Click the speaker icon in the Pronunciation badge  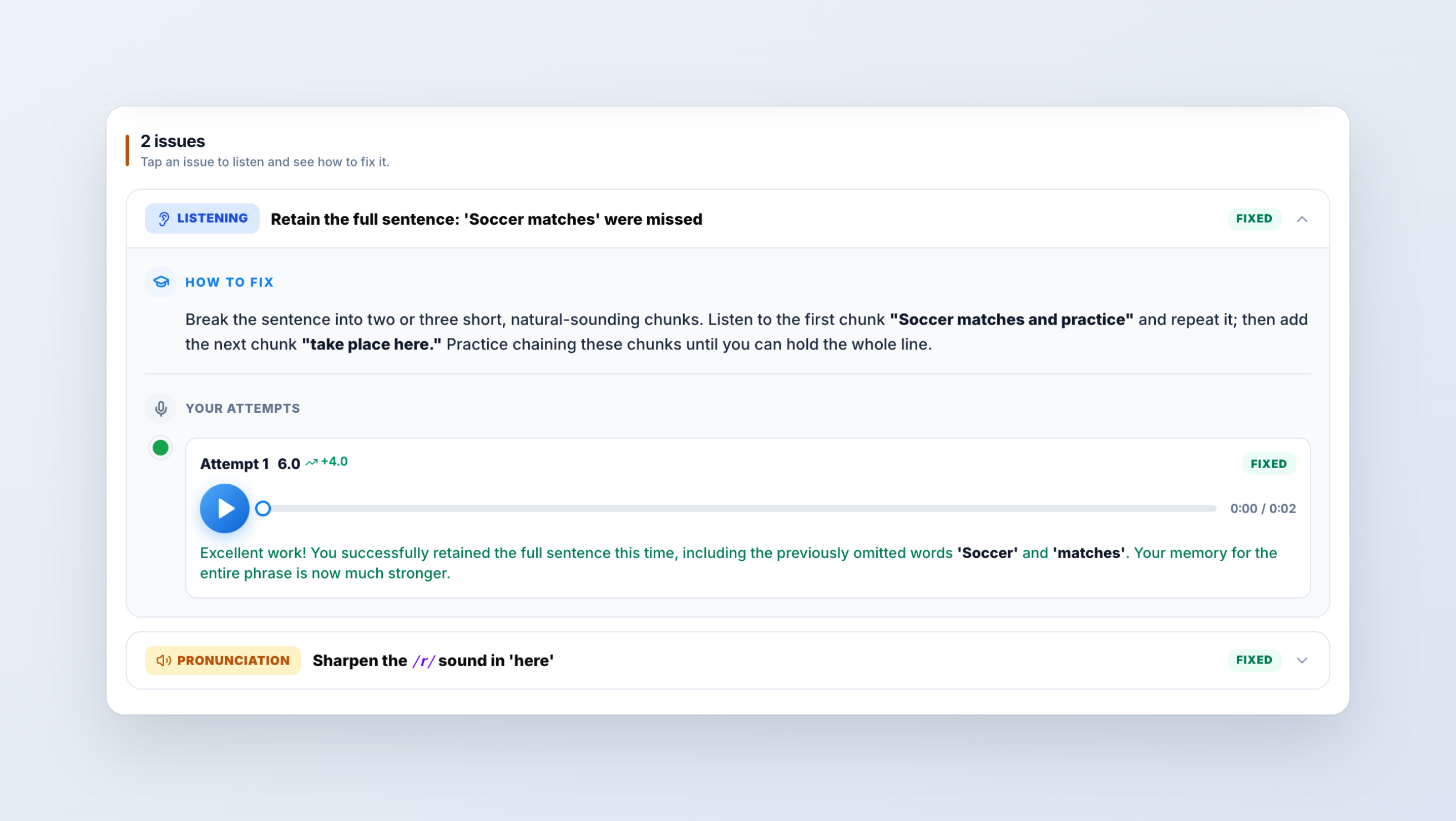point(164,661)
